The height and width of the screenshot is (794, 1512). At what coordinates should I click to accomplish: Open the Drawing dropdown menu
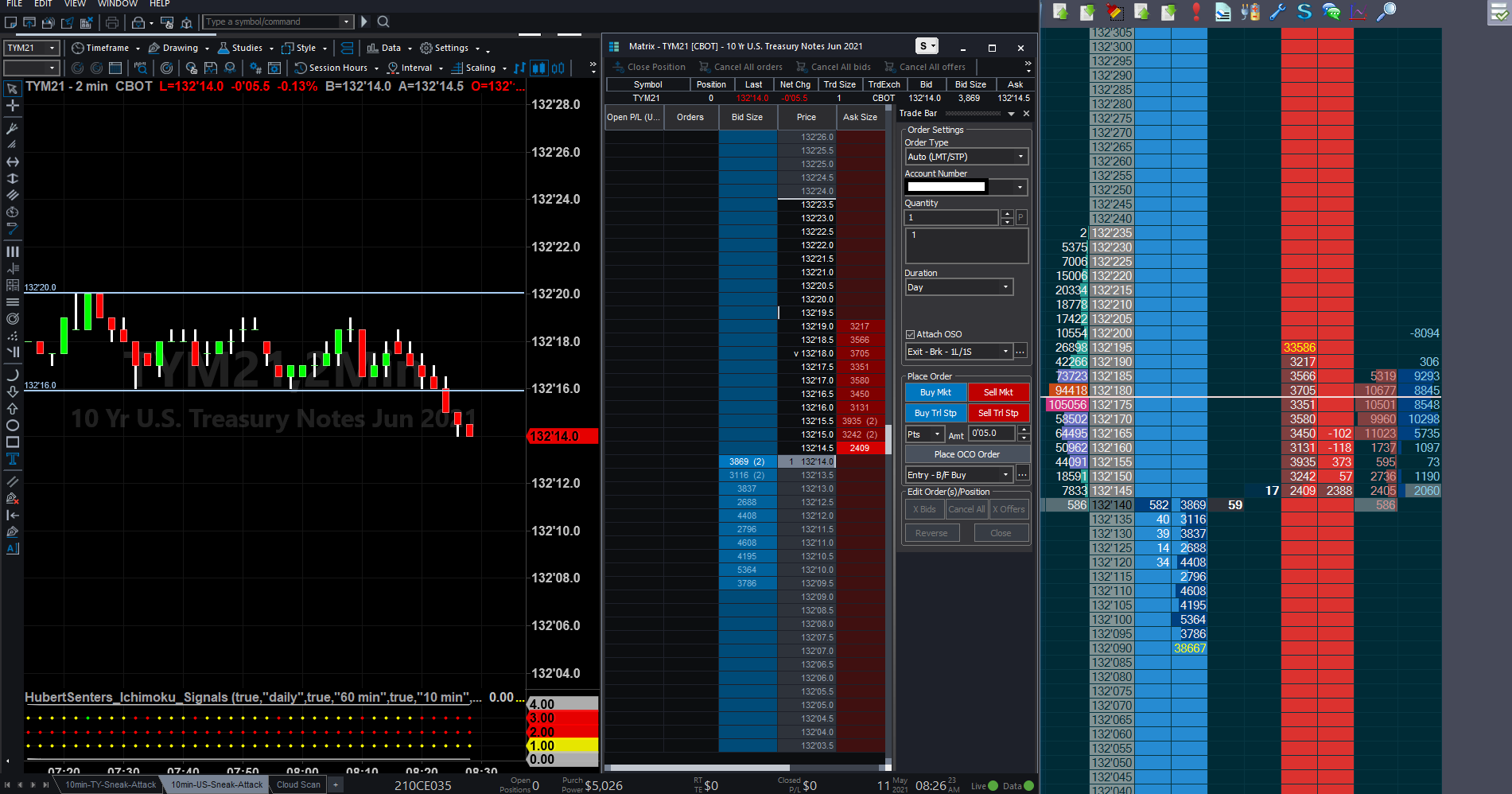179,48
